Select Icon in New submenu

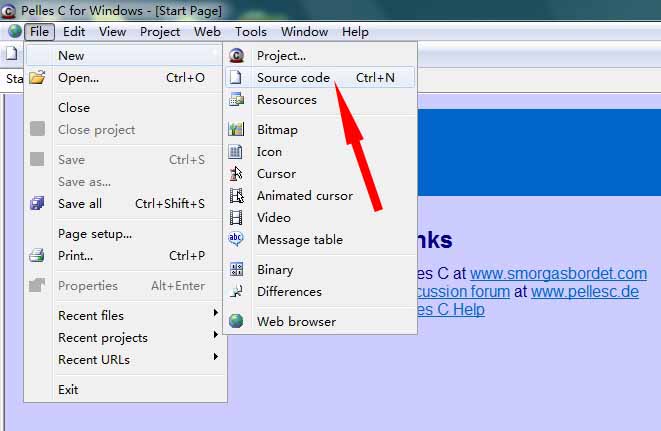pyautogui.click(x=320, y=151)
